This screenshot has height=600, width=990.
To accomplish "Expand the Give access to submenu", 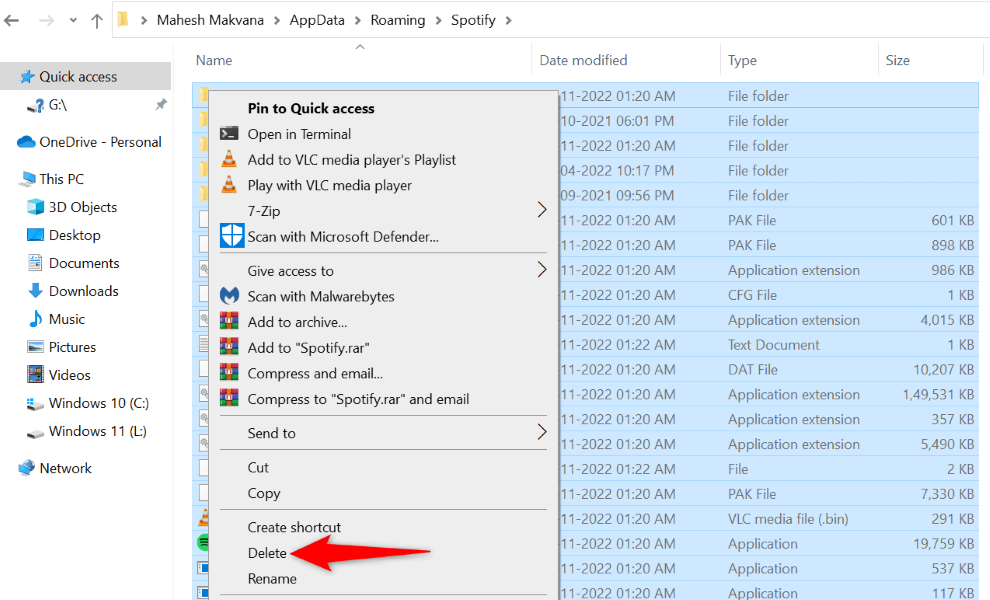I will tap(541, 270).
